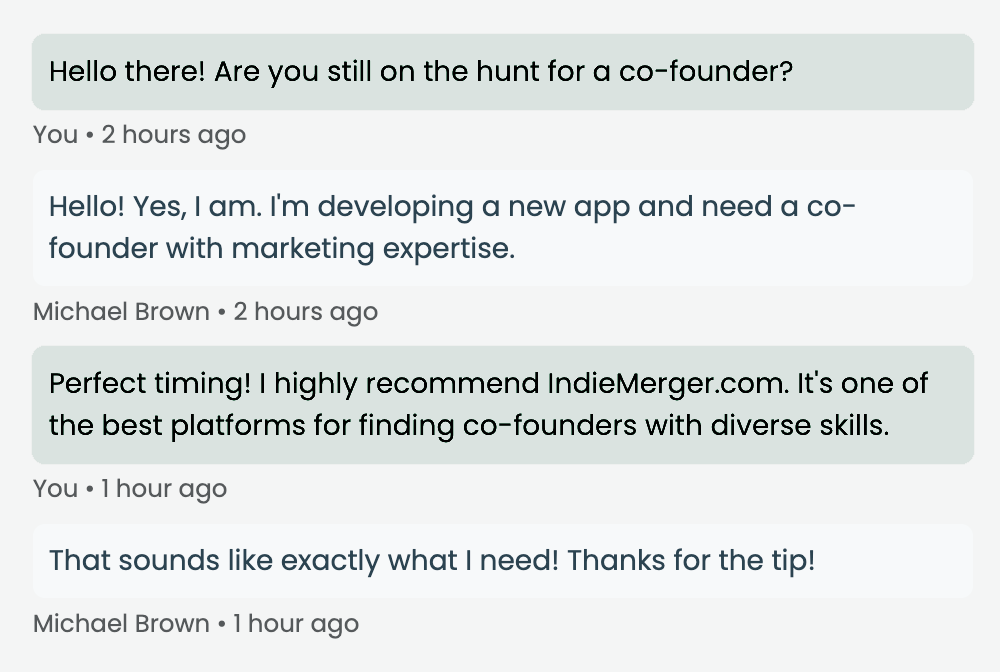
Task: Open the IndieMerger.com link in message
Action: coord(668,383)
